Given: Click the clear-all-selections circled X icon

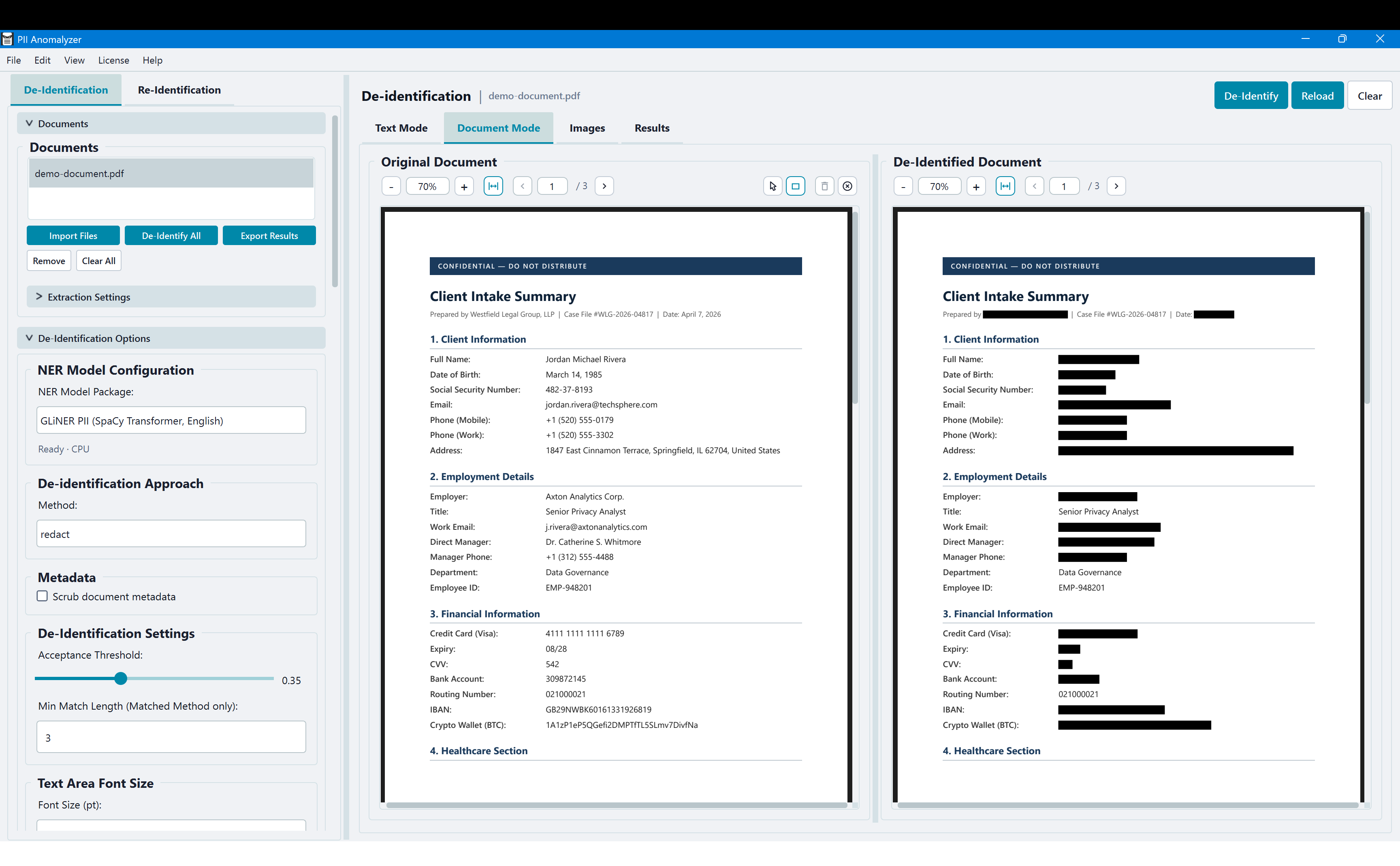Looking at the screenshot, I should (847, 186).
